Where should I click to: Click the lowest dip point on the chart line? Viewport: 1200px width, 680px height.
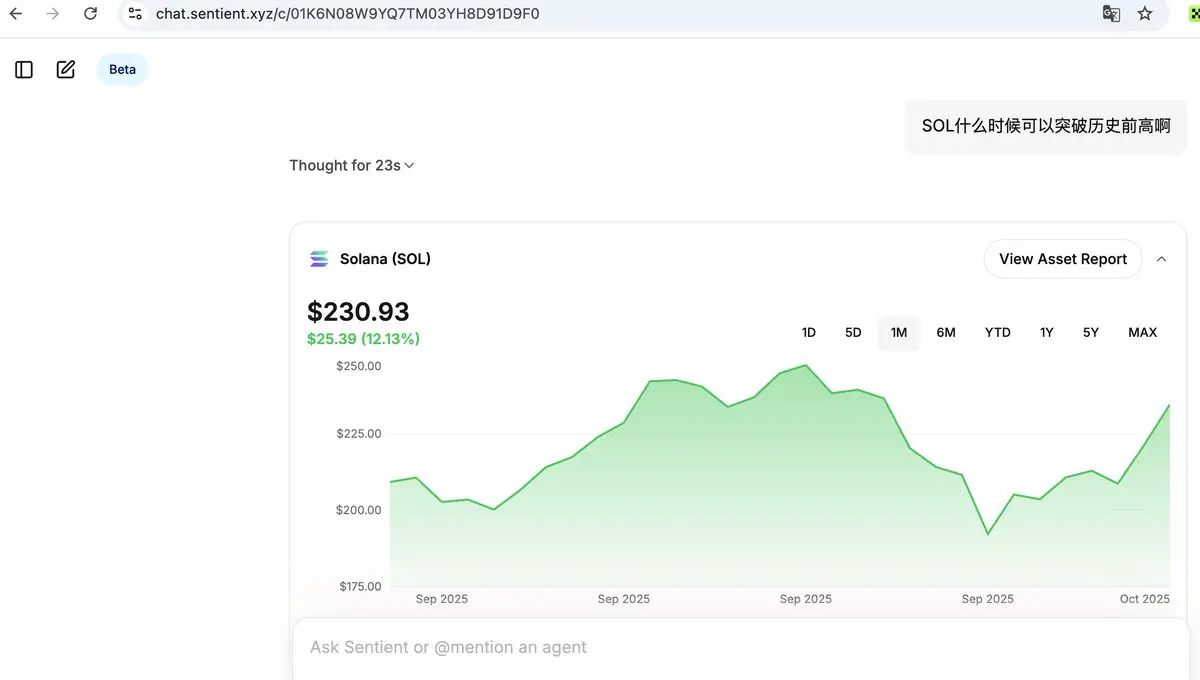(988, 534)
